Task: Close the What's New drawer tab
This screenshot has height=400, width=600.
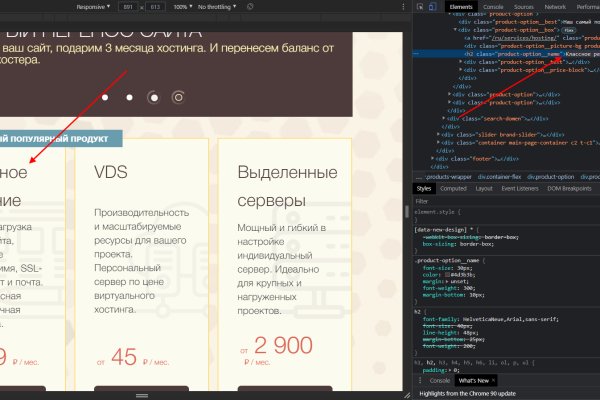Action: coord(493,381)
